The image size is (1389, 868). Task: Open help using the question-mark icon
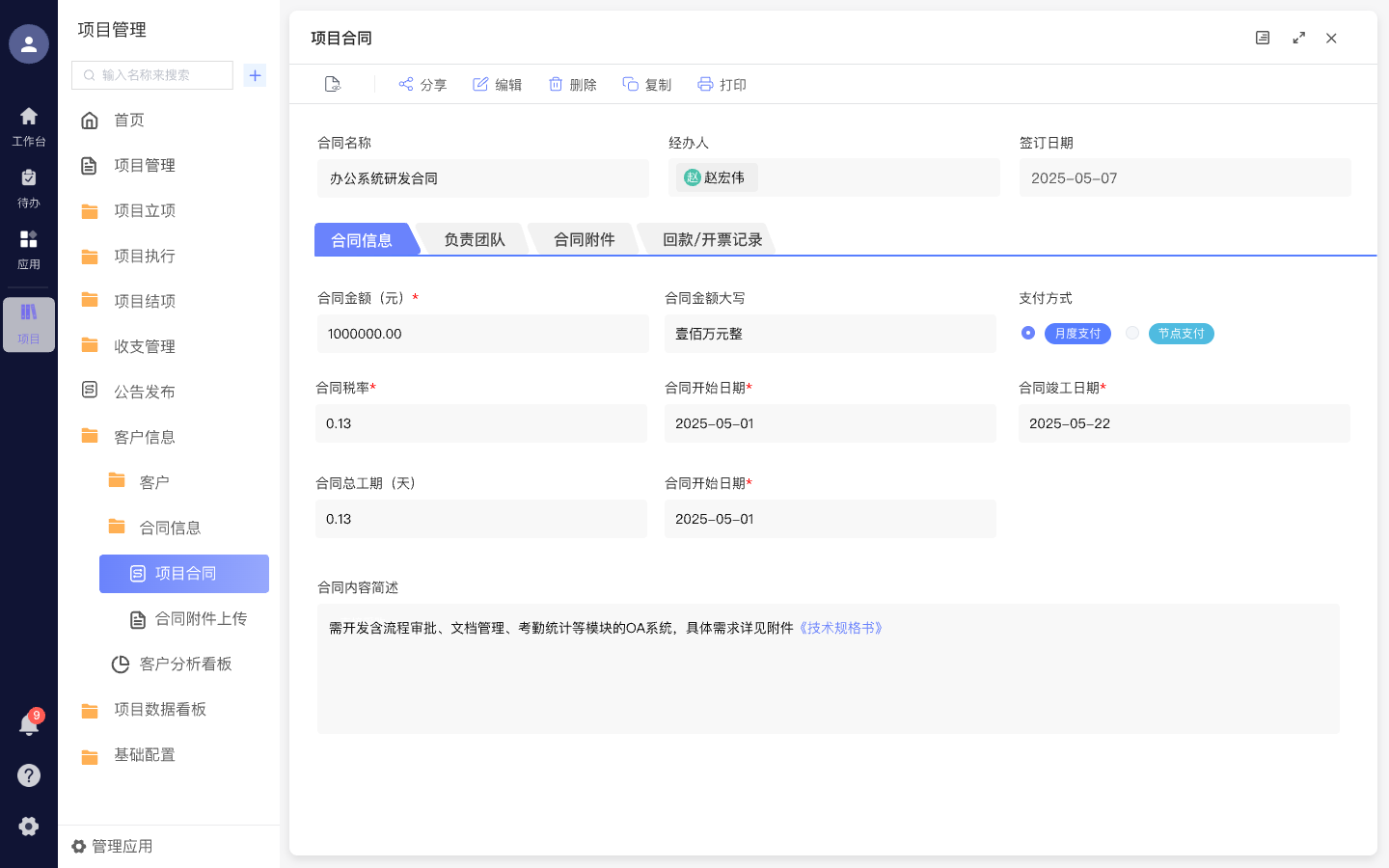point(29,775)
